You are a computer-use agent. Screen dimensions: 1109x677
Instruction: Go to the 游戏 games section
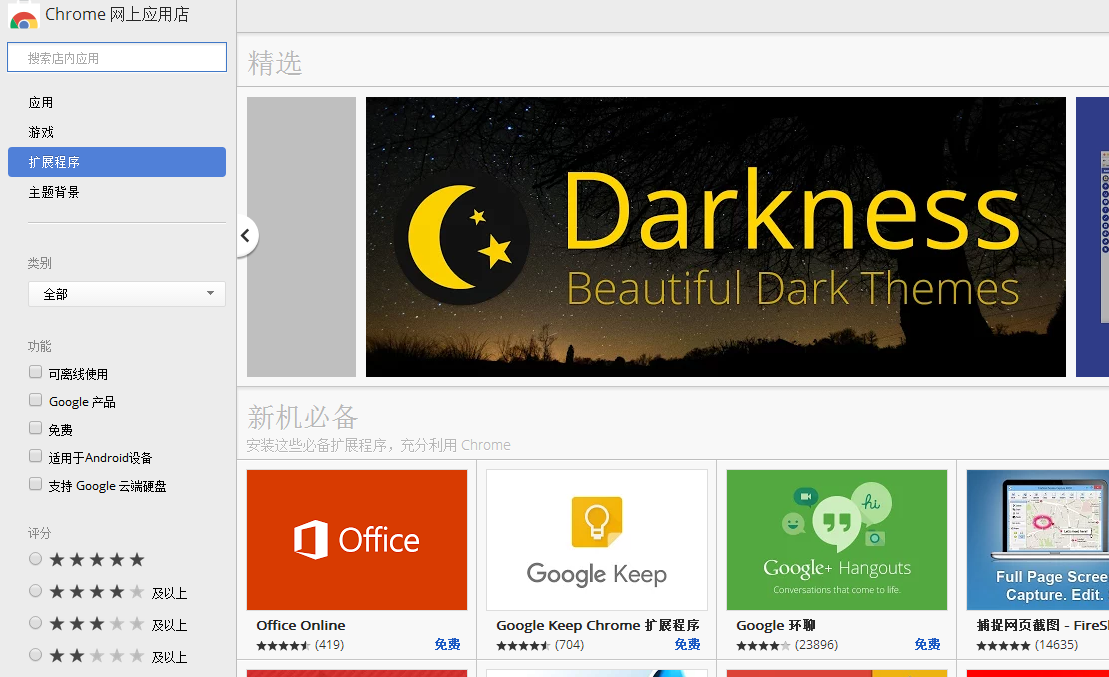click(41, 132)
